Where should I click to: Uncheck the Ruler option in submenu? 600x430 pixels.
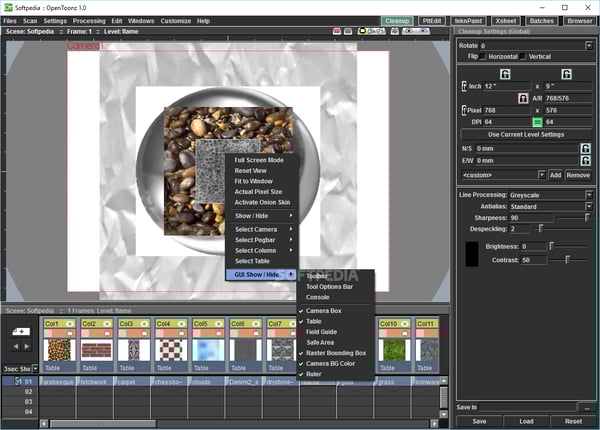(335, 374)
